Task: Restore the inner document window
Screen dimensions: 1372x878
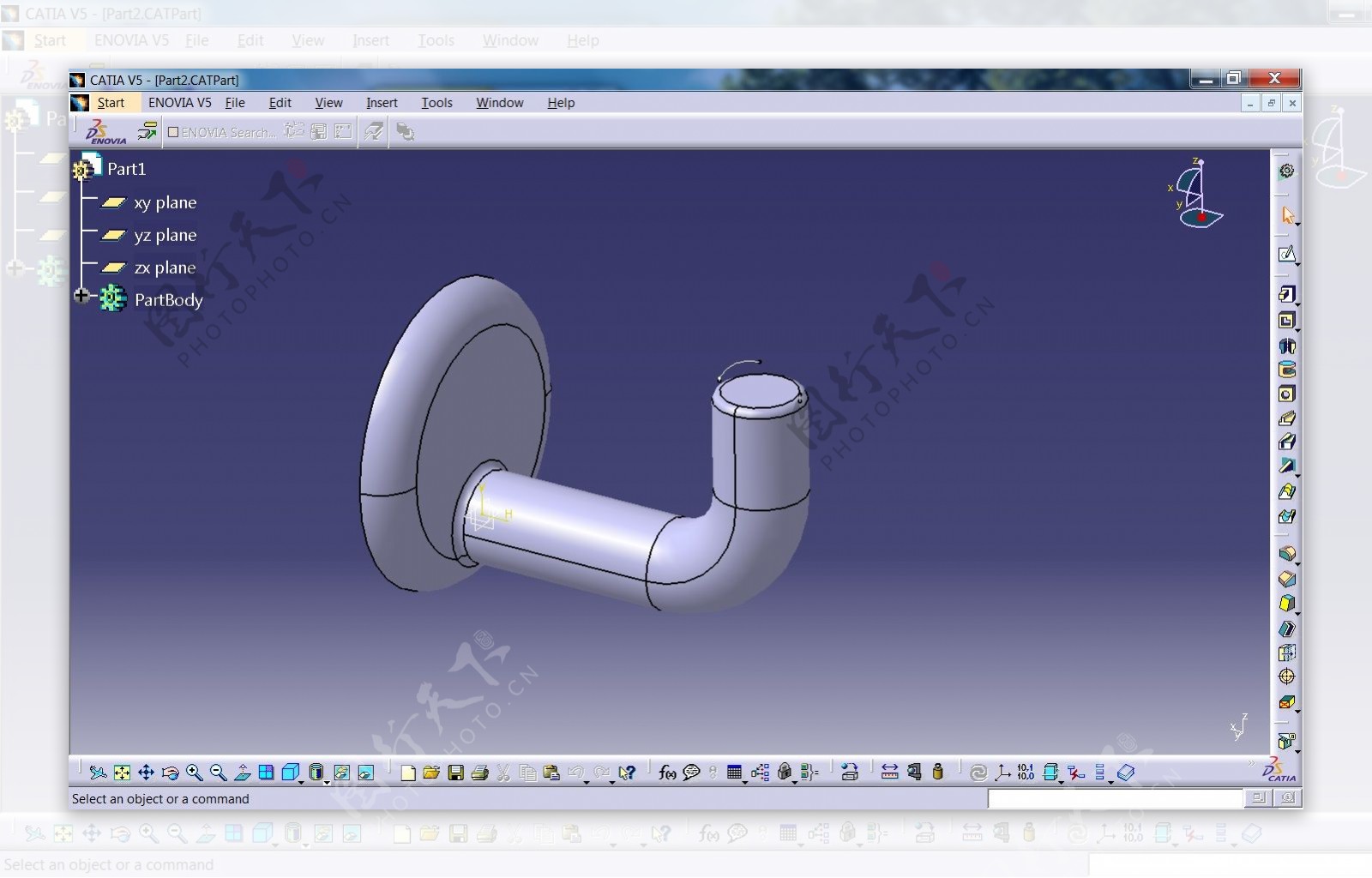Action: point(1272,103)
